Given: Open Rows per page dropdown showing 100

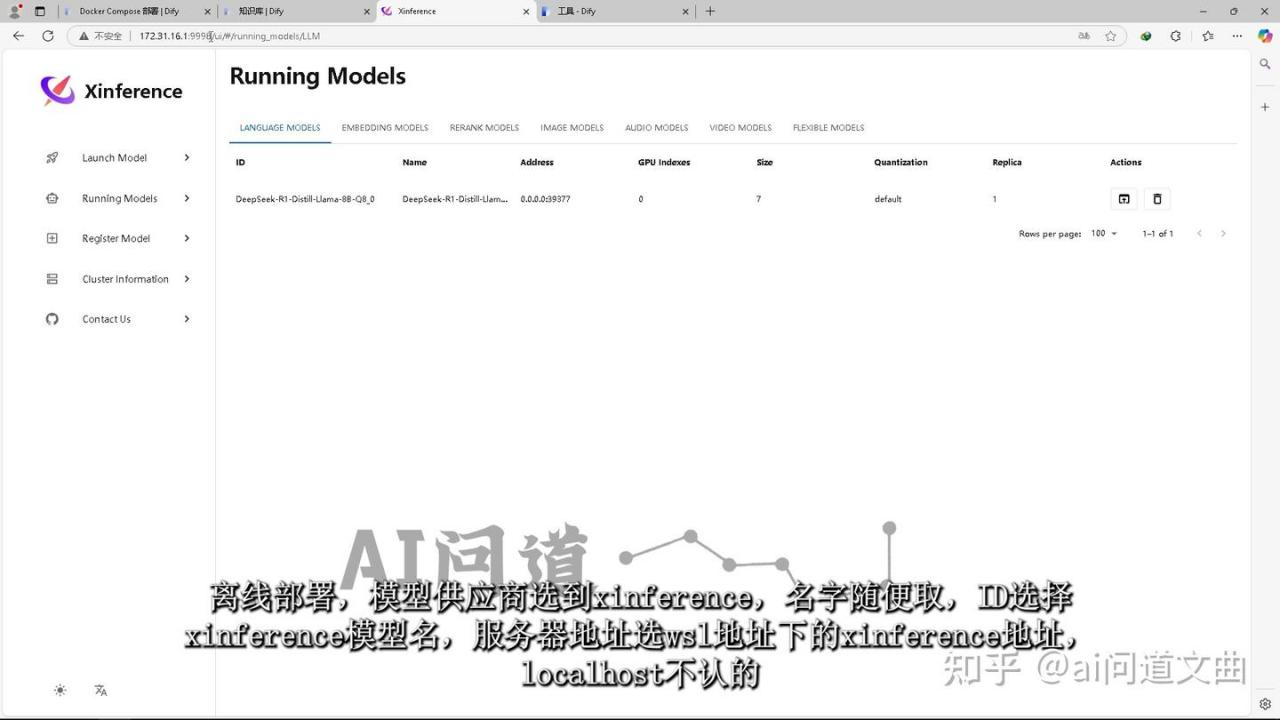Looking at the screenshot, I should coord(1104,233).
